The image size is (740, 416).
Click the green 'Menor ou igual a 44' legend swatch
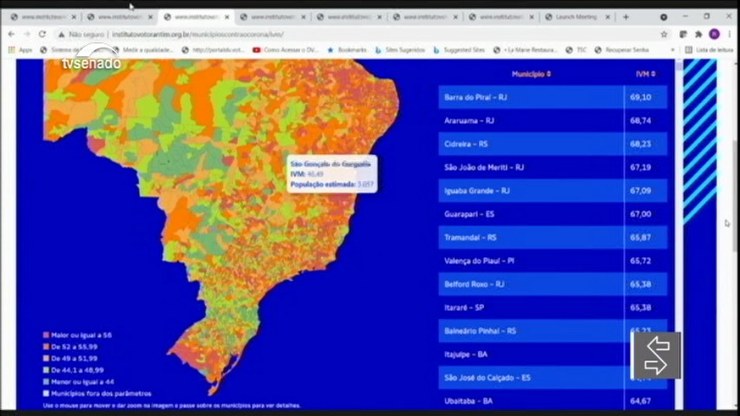46,380
